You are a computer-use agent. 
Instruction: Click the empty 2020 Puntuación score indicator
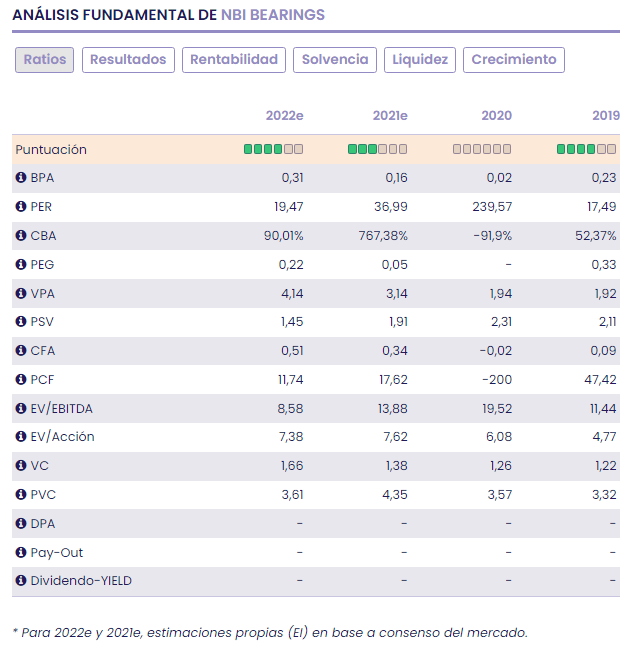(x=482, y=149)
